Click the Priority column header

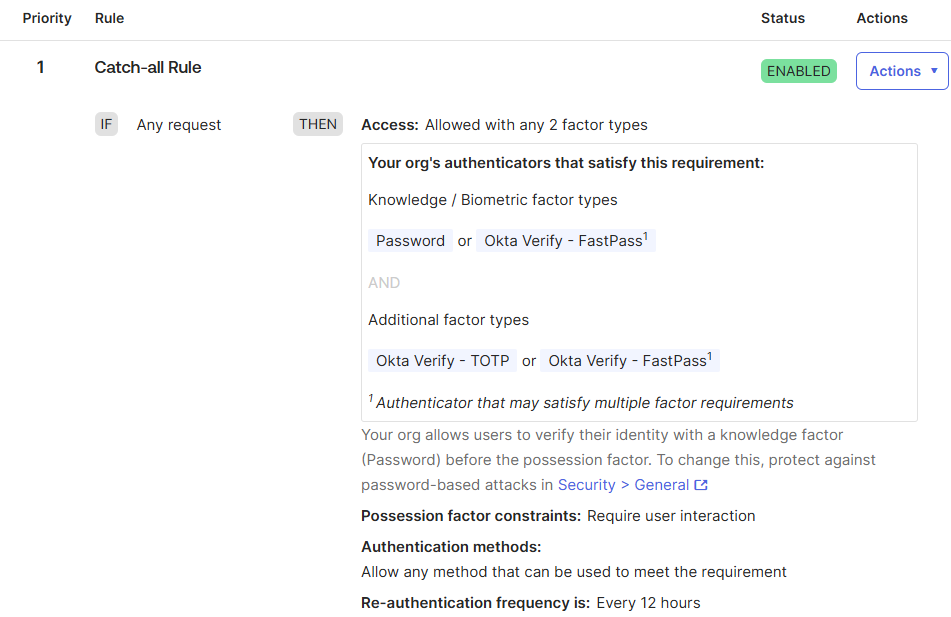coord(47,18)
